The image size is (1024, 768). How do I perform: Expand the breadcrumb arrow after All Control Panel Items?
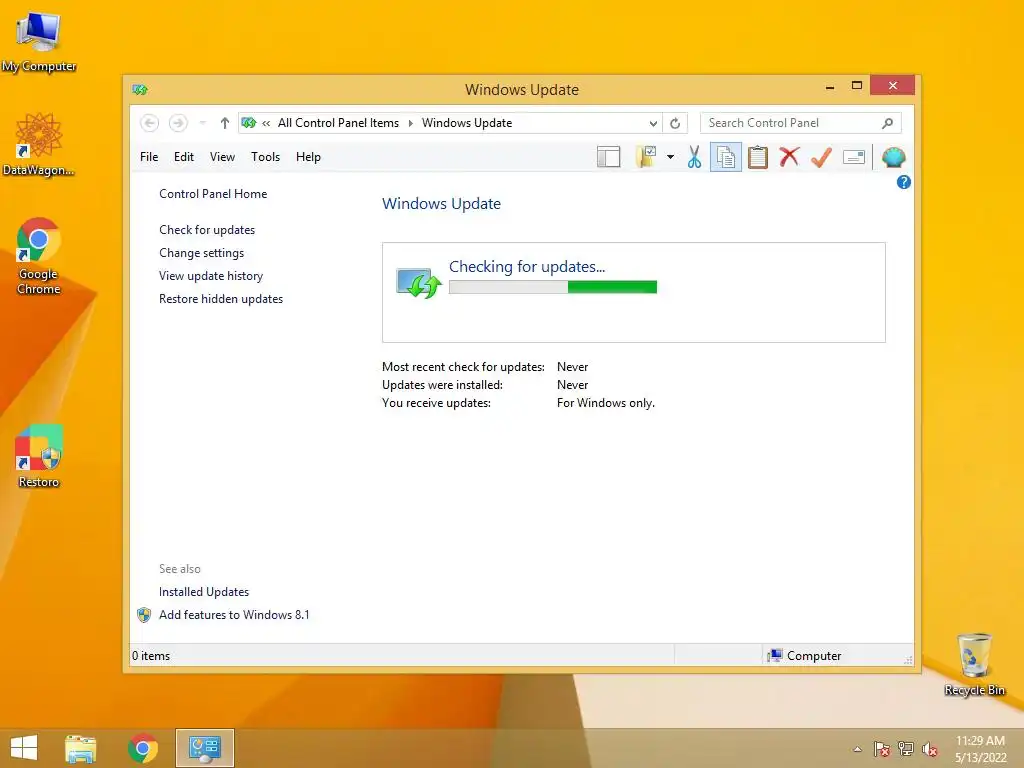tap(411, 123)
